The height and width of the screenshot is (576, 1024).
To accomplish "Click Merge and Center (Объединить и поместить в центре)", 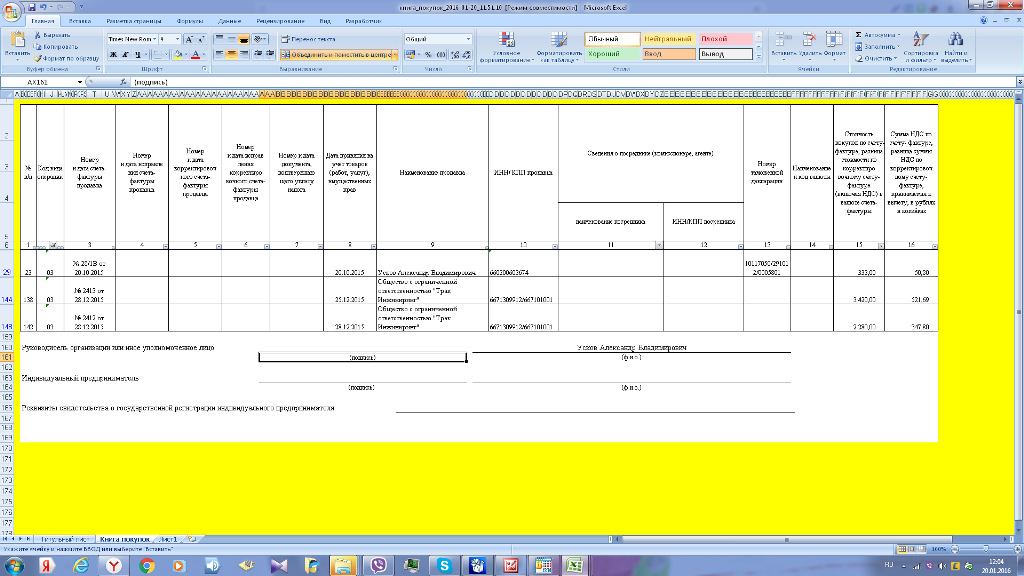I will point(337,54).
